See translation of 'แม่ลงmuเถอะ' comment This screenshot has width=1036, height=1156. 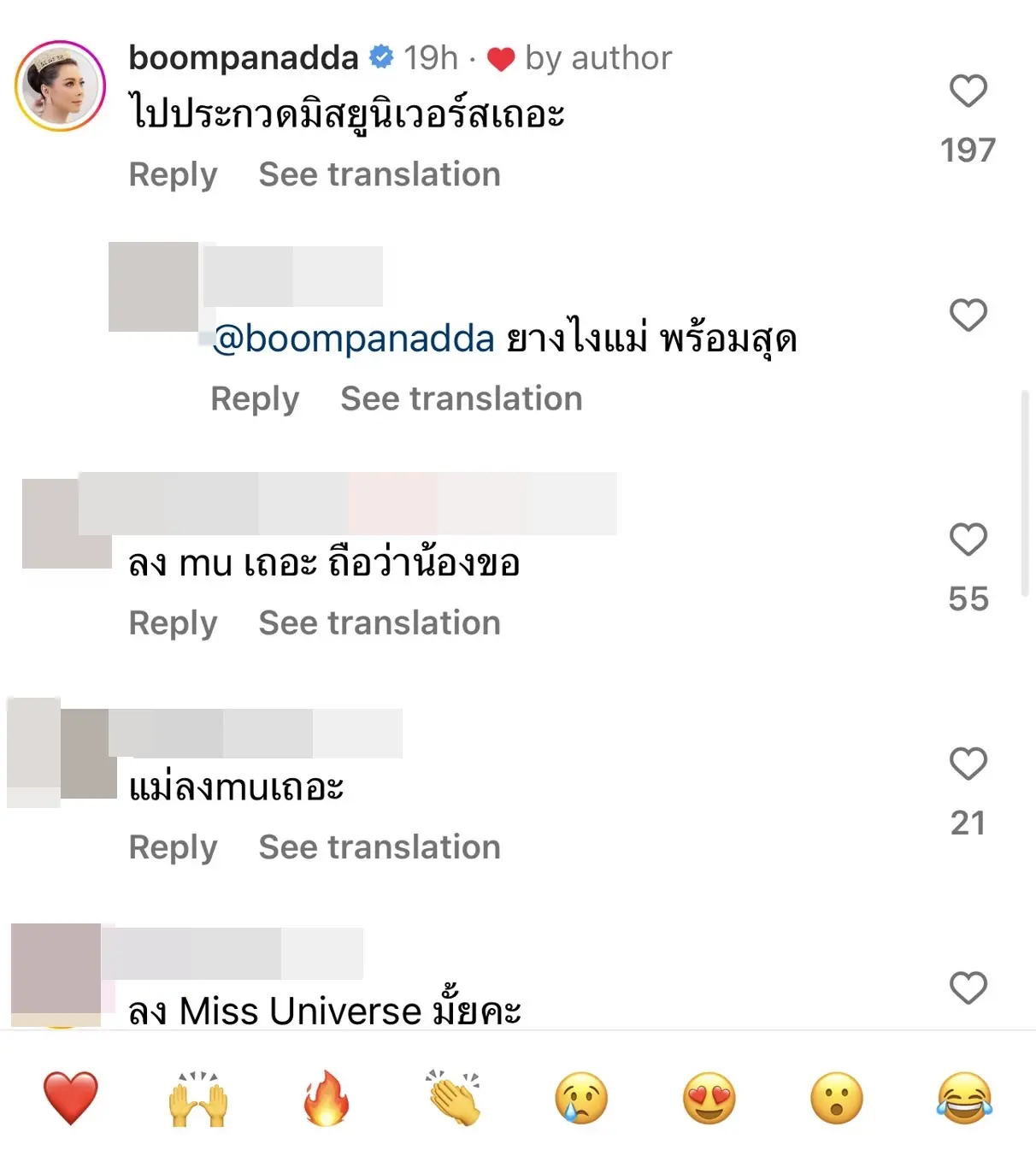(380, 847)
